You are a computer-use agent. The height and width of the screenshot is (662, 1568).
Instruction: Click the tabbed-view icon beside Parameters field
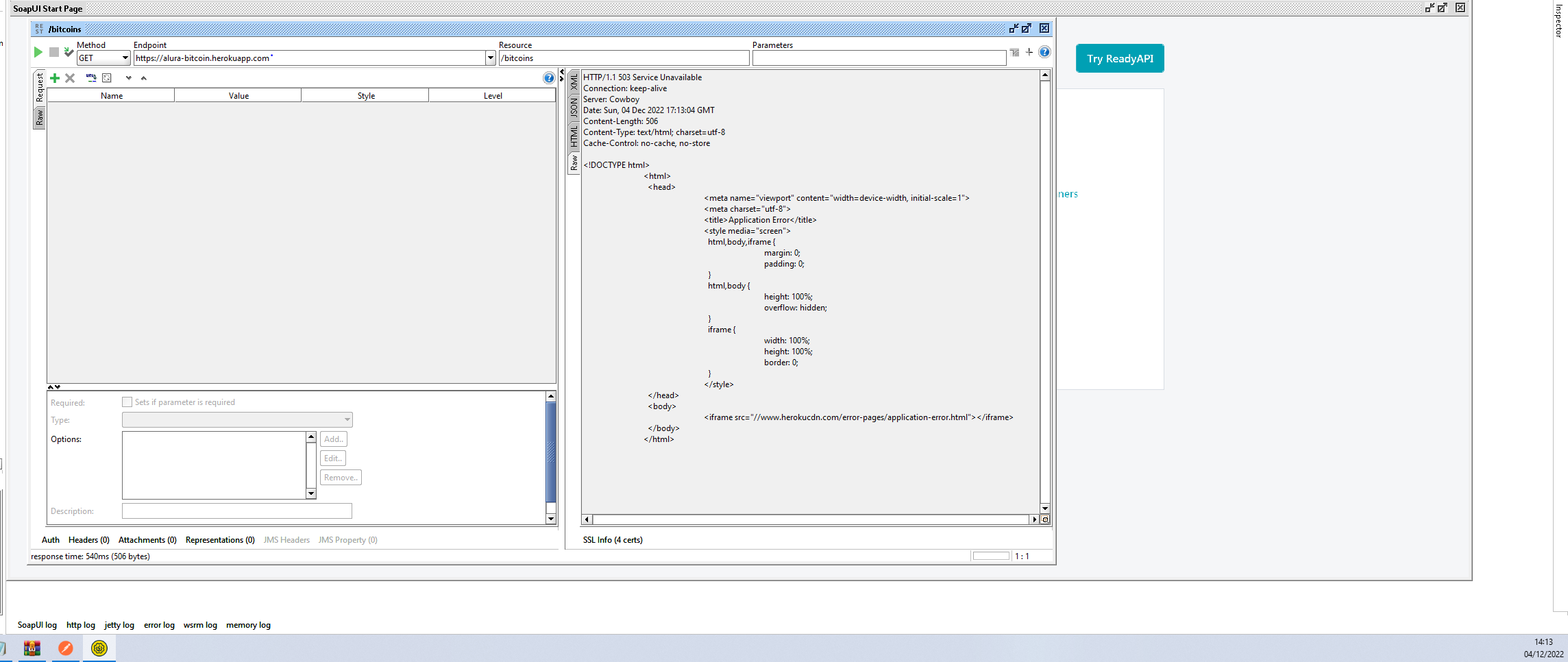click(1014, 52)
